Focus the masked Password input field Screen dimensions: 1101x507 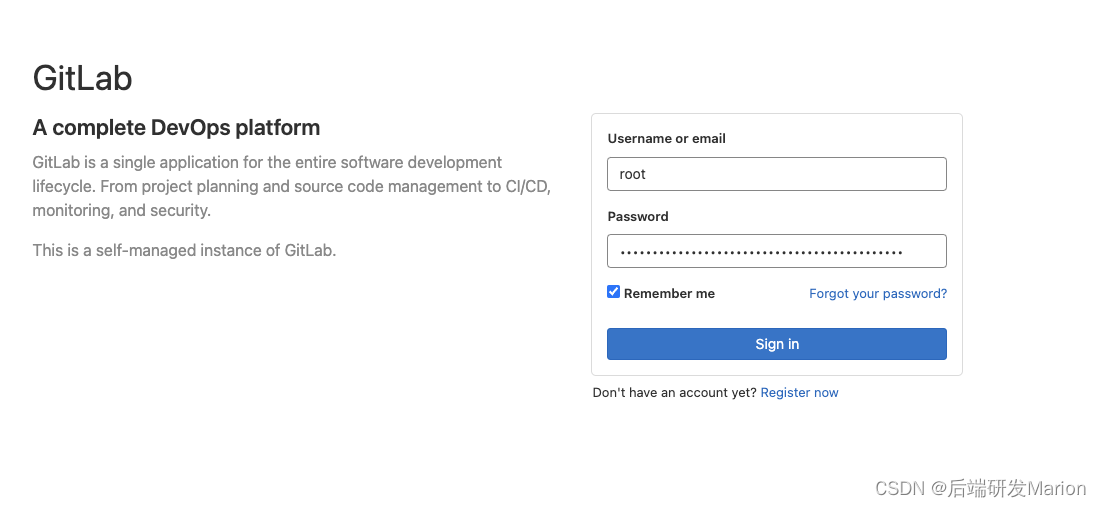point(777,251)
